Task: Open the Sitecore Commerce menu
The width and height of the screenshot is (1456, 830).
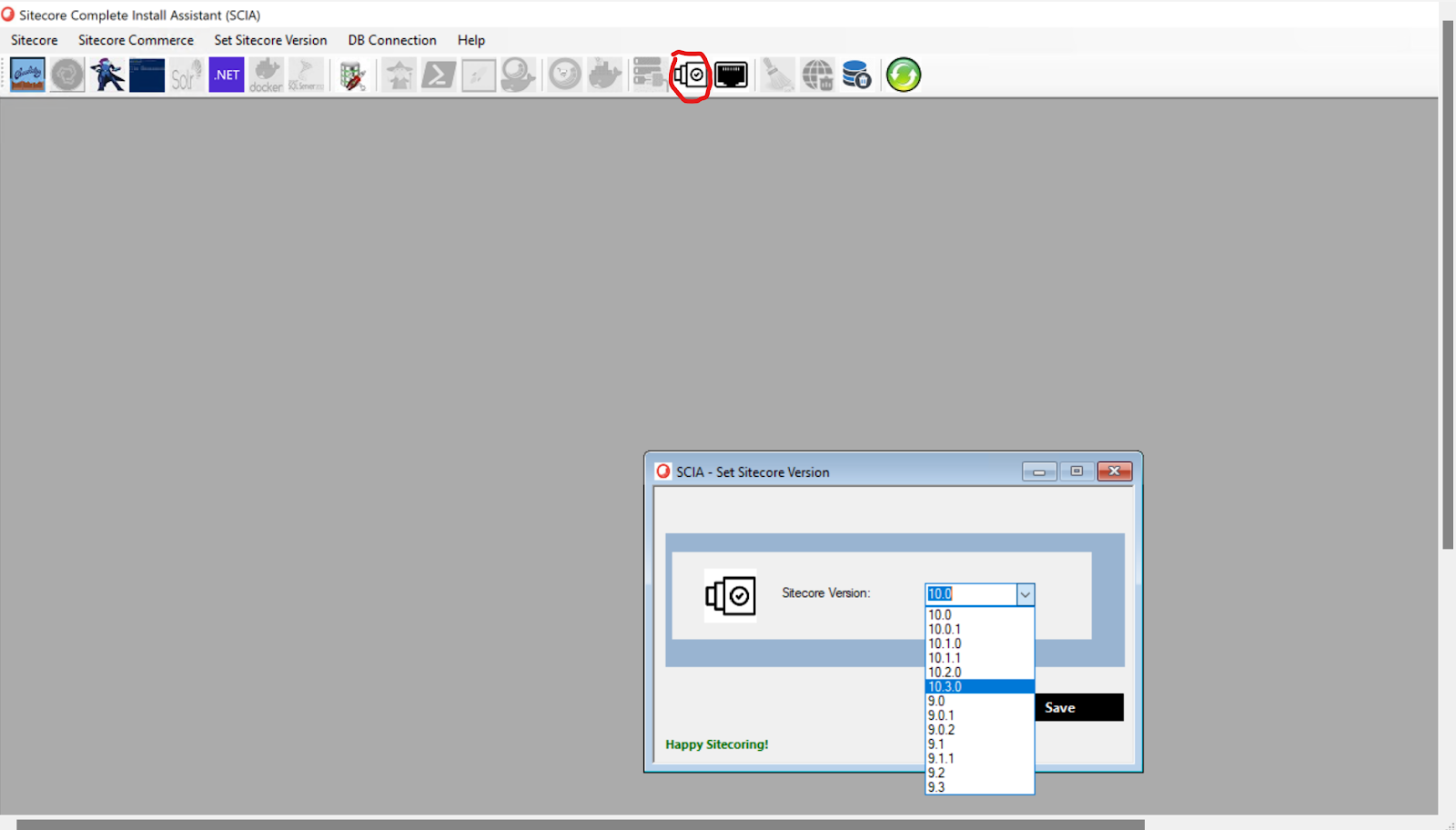Action: click(136, 40)
